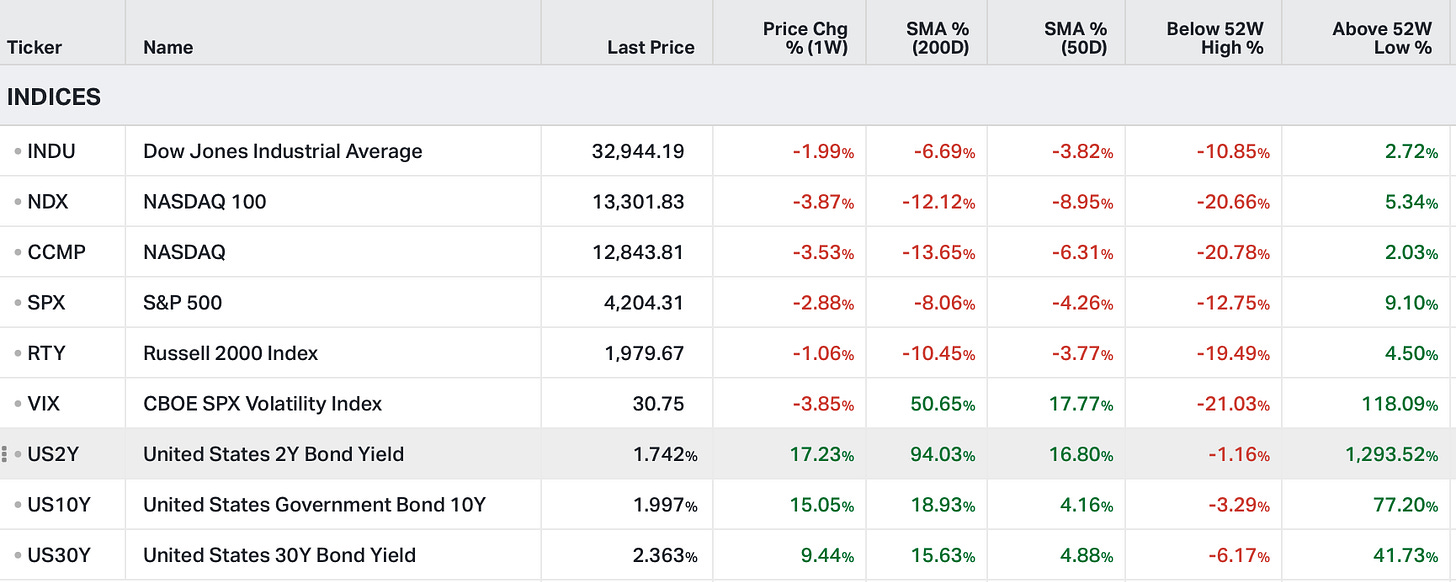Image resolution: width=1456 pixels, height=582 pixels.
Task: Click Below 52W High value -6.17%
Action: pyautogui.click(x=1238, y=555)
